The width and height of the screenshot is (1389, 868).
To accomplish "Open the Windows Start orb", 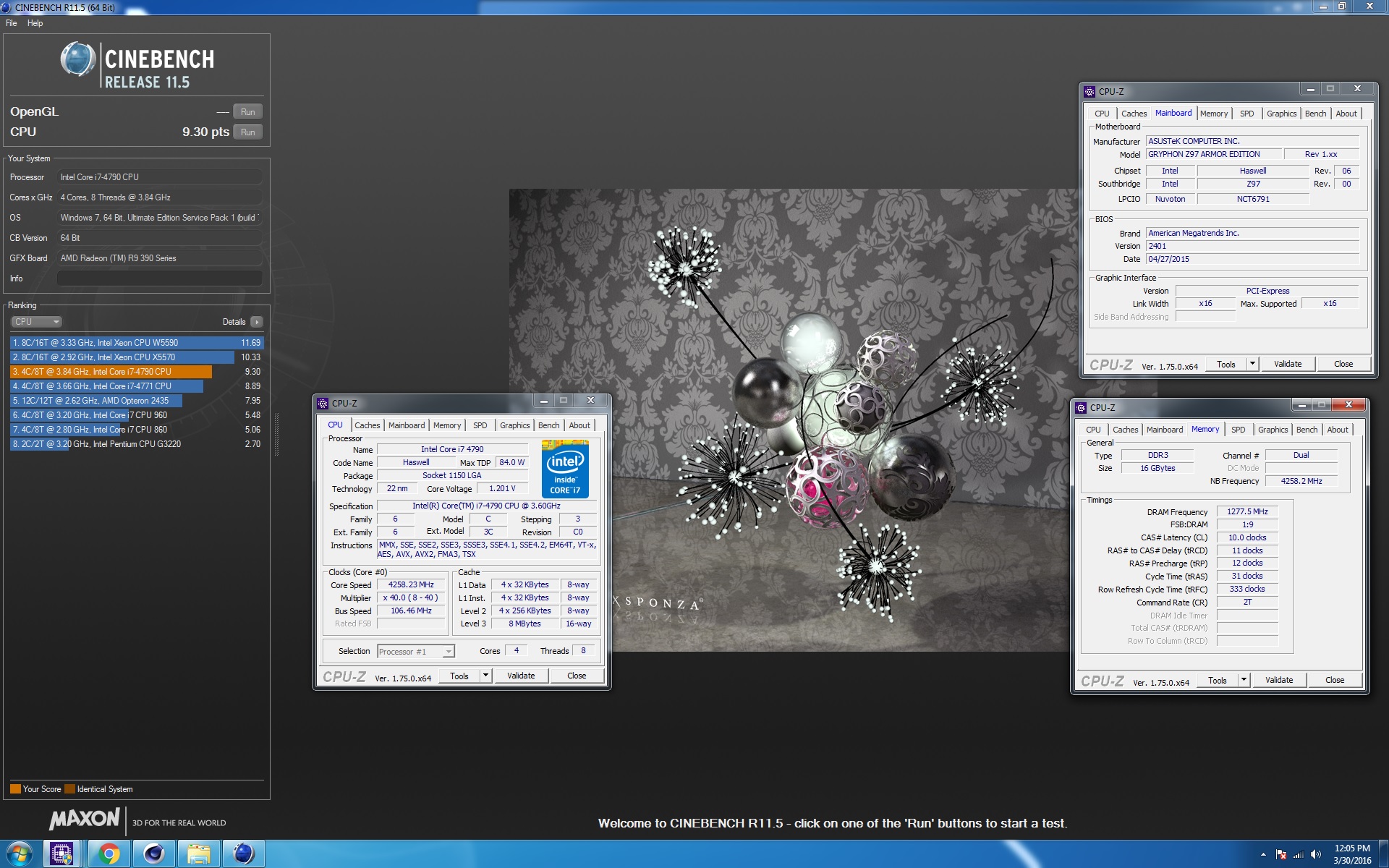I will tap(20, 854).
